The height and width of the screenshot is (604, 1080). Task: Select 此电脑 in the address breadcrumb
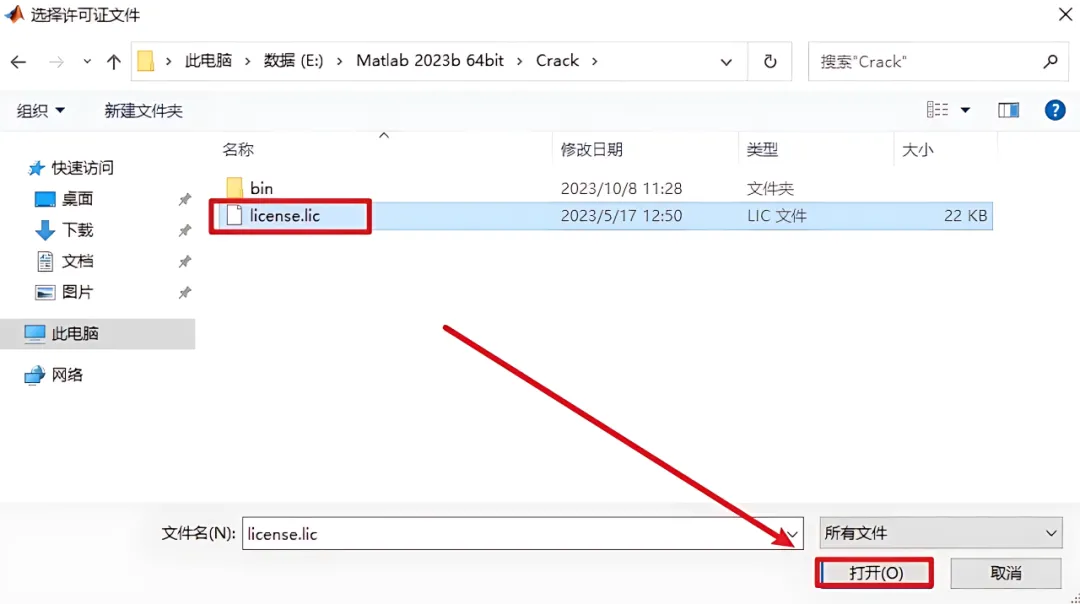click(x=208, y=61)
